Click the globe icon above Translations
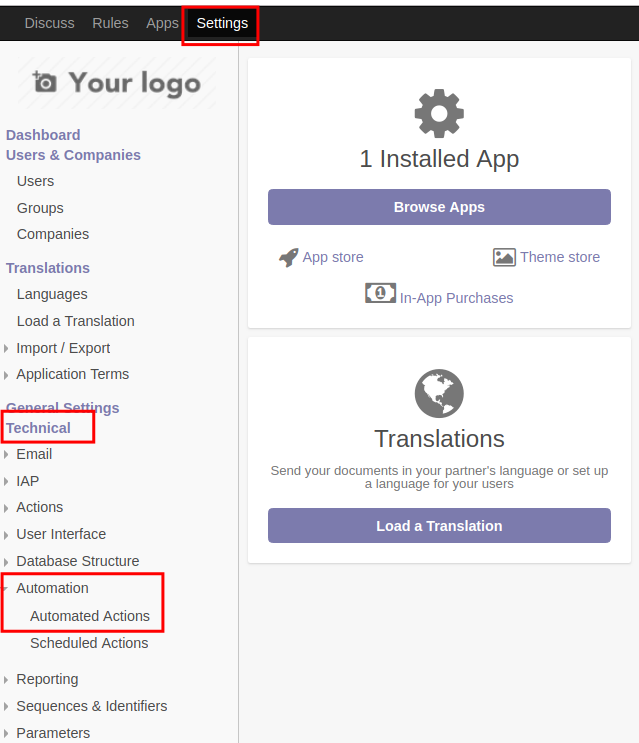Screen dimensions: 639x743 439,393
